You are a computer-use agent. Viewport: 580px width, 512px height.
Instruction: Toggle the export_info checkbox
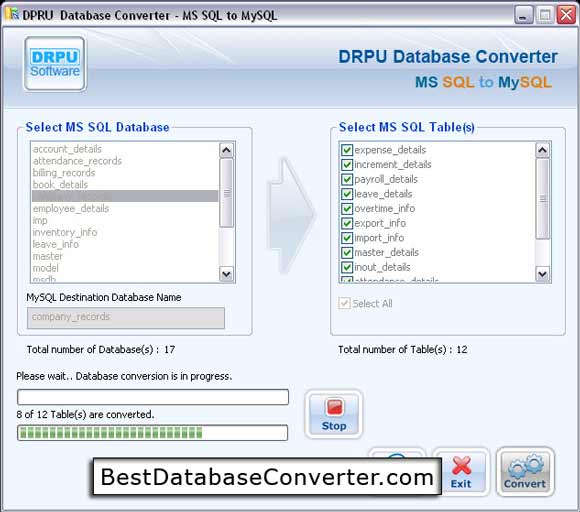pos(347,223)
